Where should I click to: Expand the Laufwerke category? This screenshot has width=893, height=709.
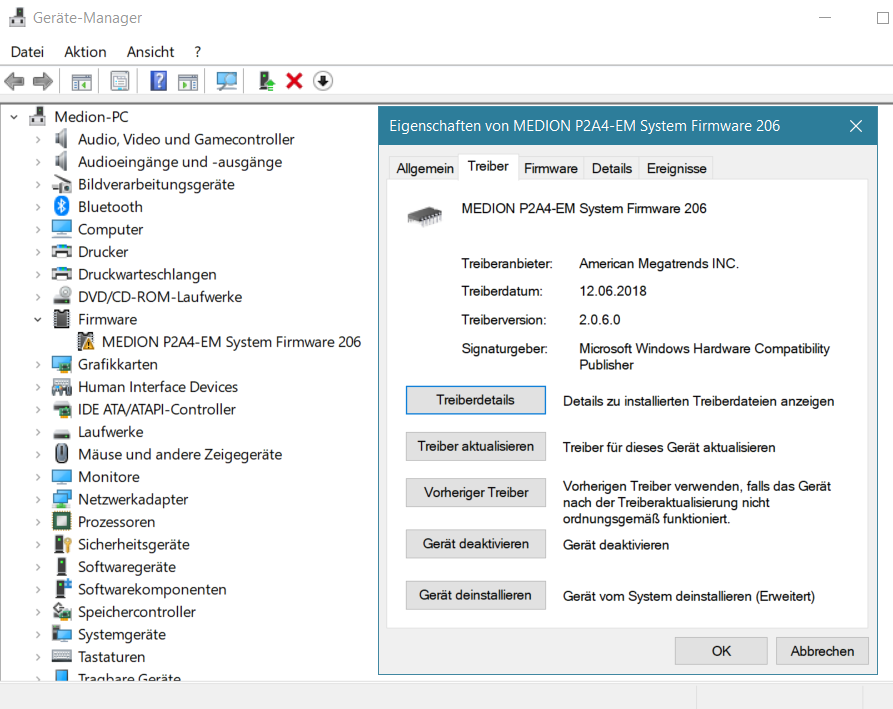tap(38, 432)
